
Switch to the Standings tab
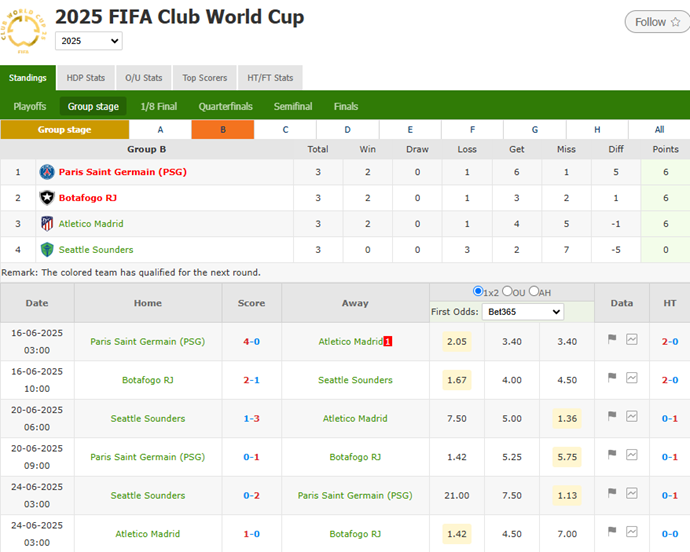[x=28, y=78]
